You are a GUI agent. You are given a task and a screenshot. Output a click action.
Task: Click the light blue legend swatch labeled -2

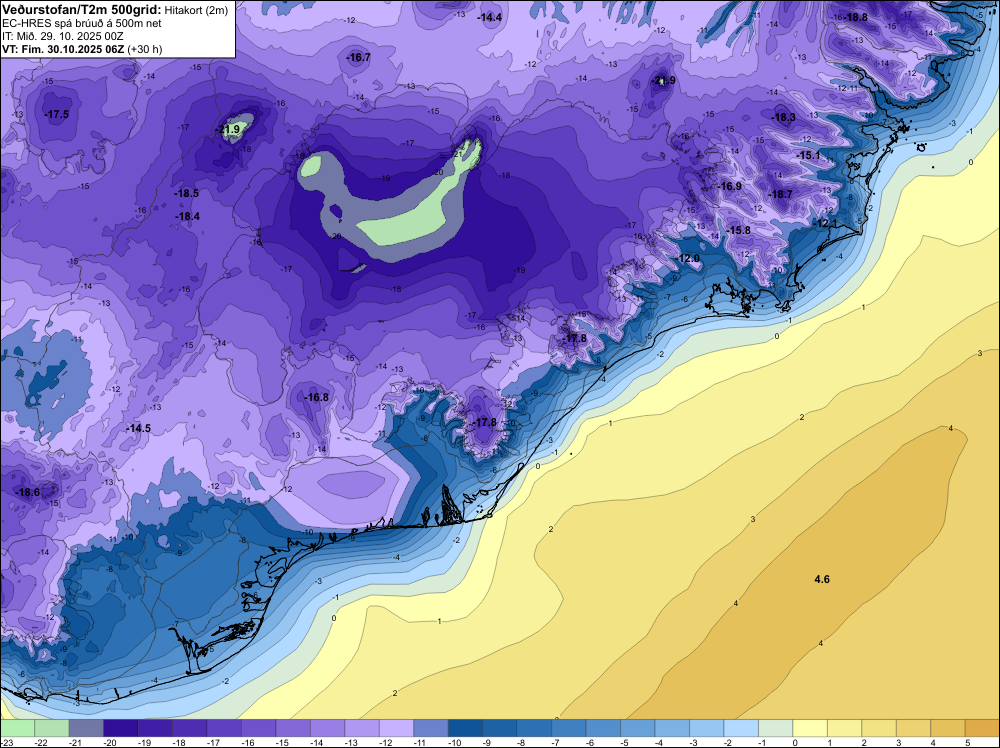[x=740, y=729]
